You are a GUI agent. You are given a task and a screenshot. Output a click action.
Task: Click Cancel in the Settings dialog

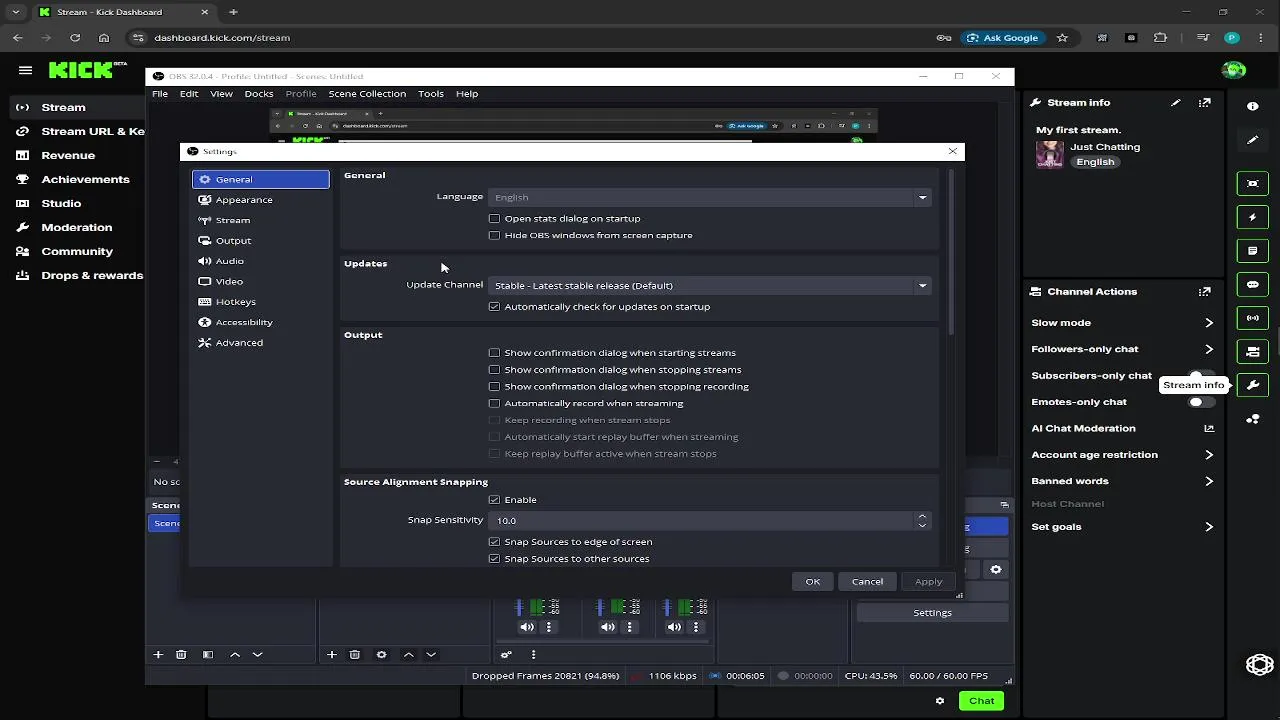point(867,581)
